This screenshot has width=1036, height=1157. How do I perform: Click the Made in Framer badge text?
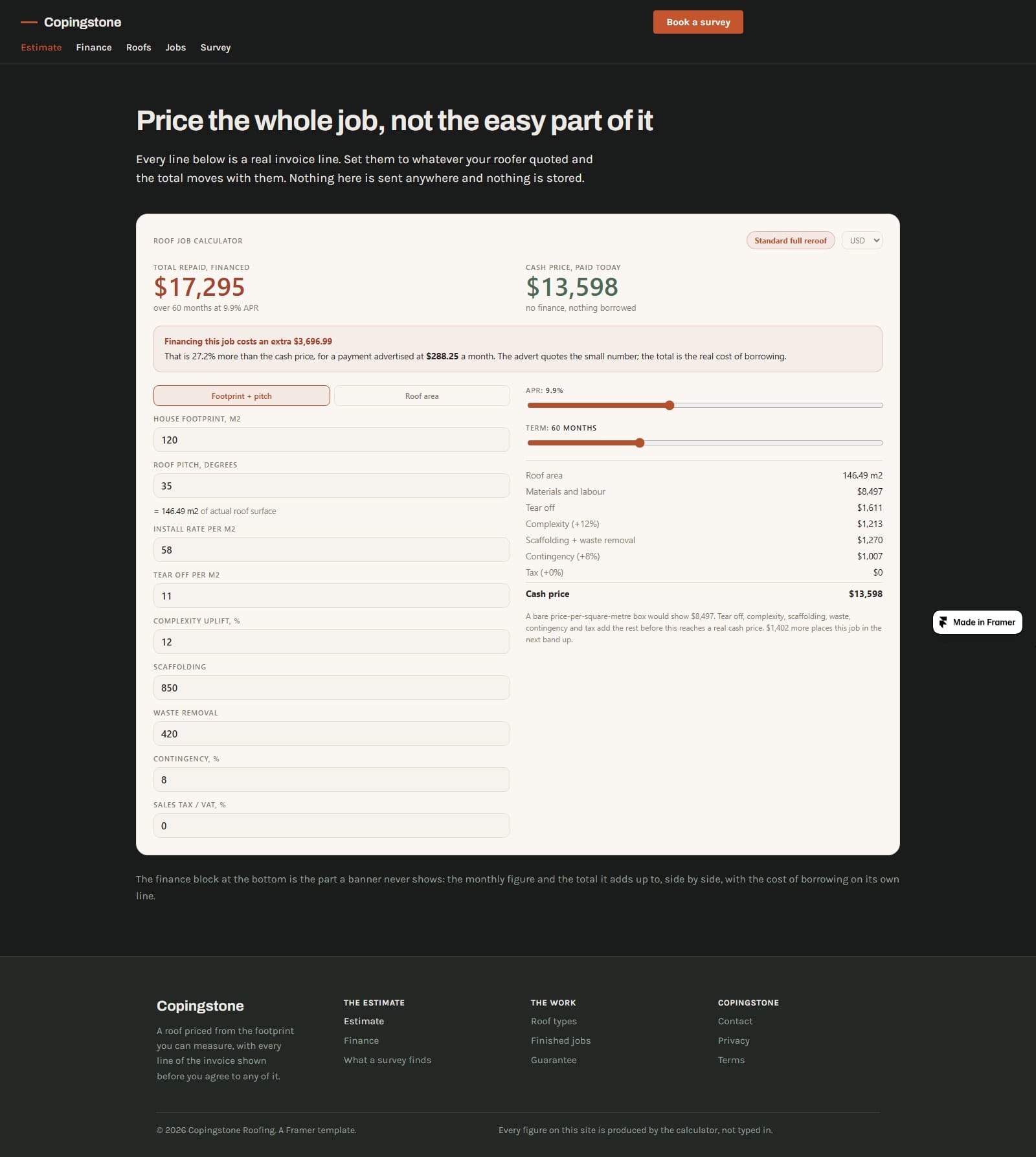point(984,622)
